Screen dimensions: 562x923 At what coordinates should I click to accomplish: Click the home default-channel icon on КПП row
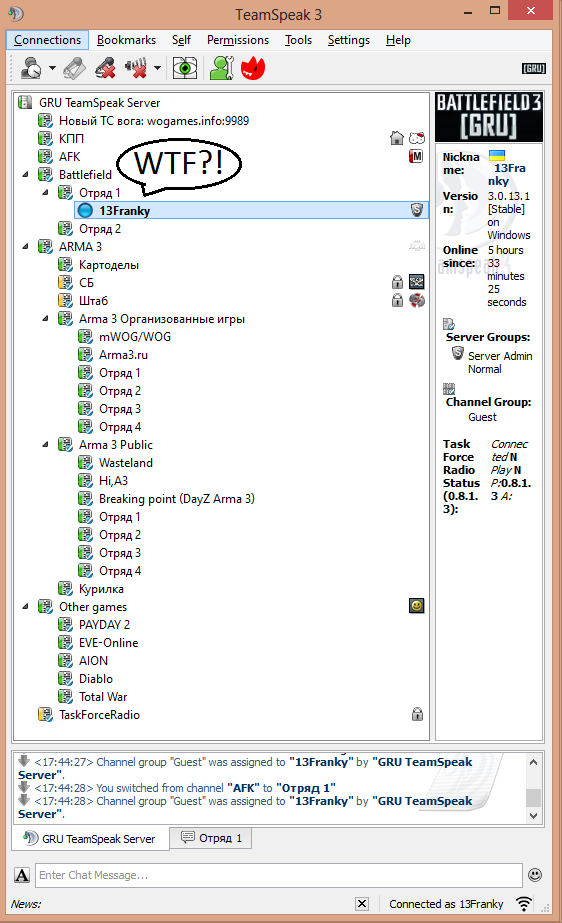click(397, 138)
